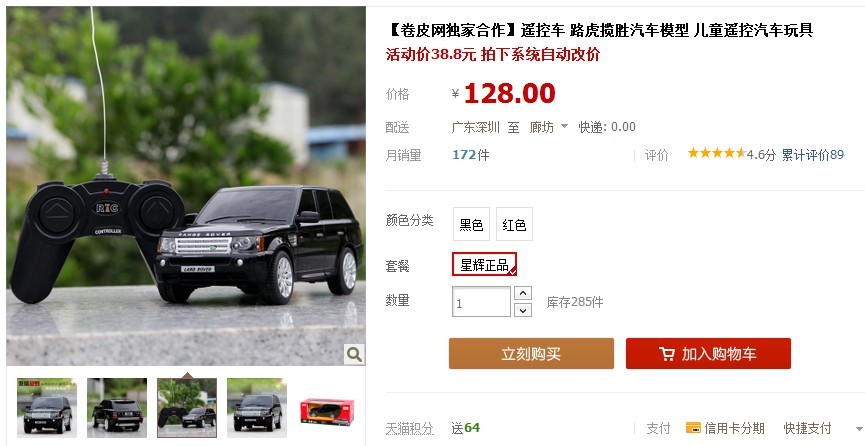View thumbnail of red boxed packaging

[x=327, y=411]
